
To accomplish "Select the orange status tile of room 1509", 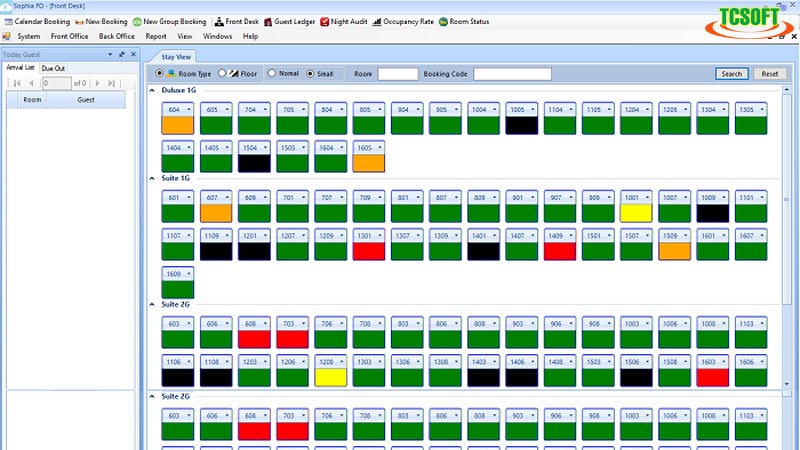I will [674, 251].
